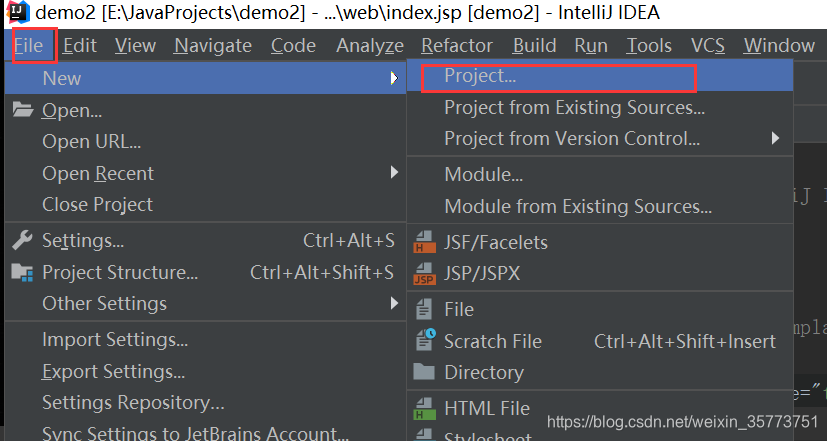Open Settings... from File menu
The width and height of the screenshot is (827, 441).
pyautogui.click(x=205, y=241)
